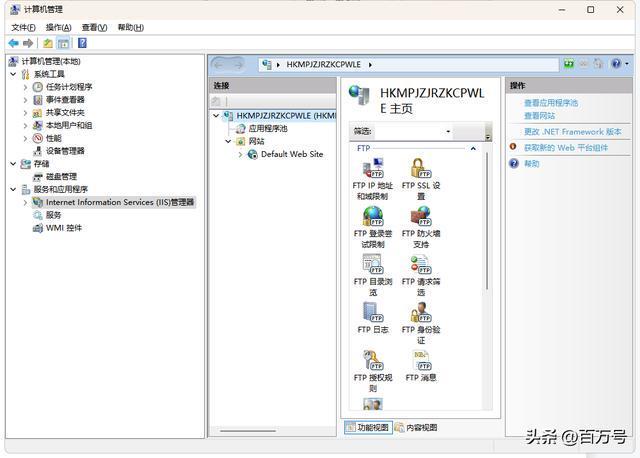
Task: Switch to 功能视图 tab
Action: point(368,427)
